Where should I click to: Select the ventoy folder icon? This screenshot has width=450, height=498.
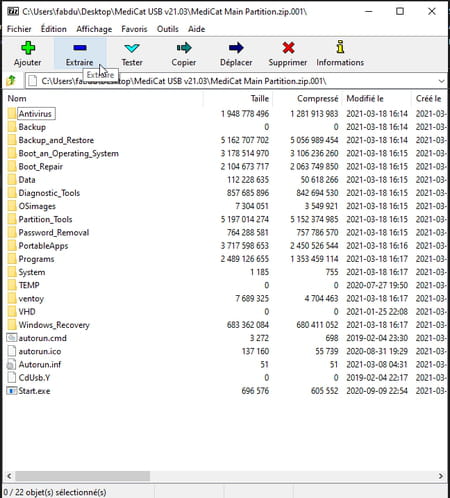point(12,298)
